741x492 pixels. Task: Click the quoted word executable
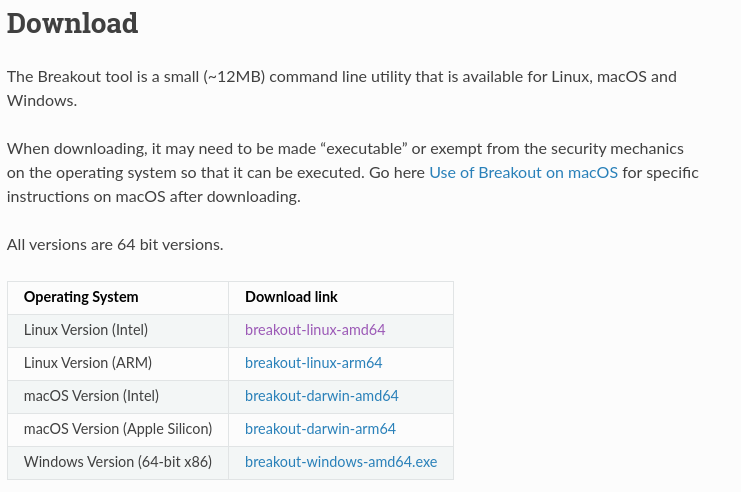click(x=364, y=148)
